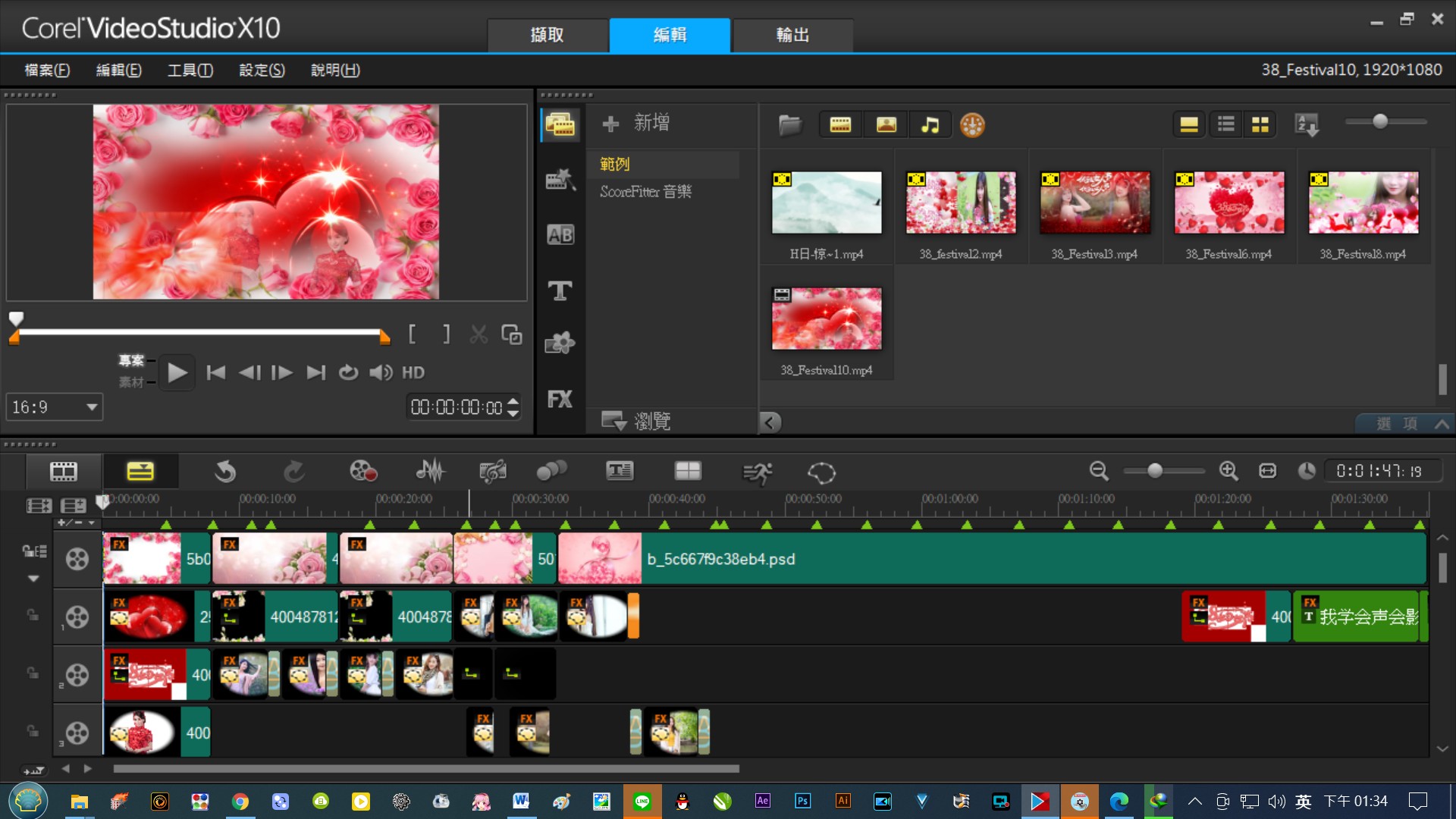Viewport: 1456px width, 819px height.
Task: Open the multi-camera editor
Action: 688,472
